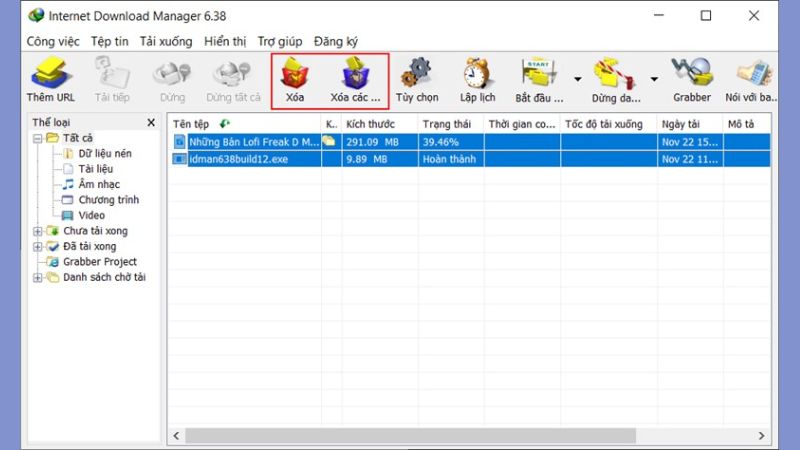Click the Bắt đầu queue icon
The height and width of the screenshot is (450, 800).
click(540, 78)
